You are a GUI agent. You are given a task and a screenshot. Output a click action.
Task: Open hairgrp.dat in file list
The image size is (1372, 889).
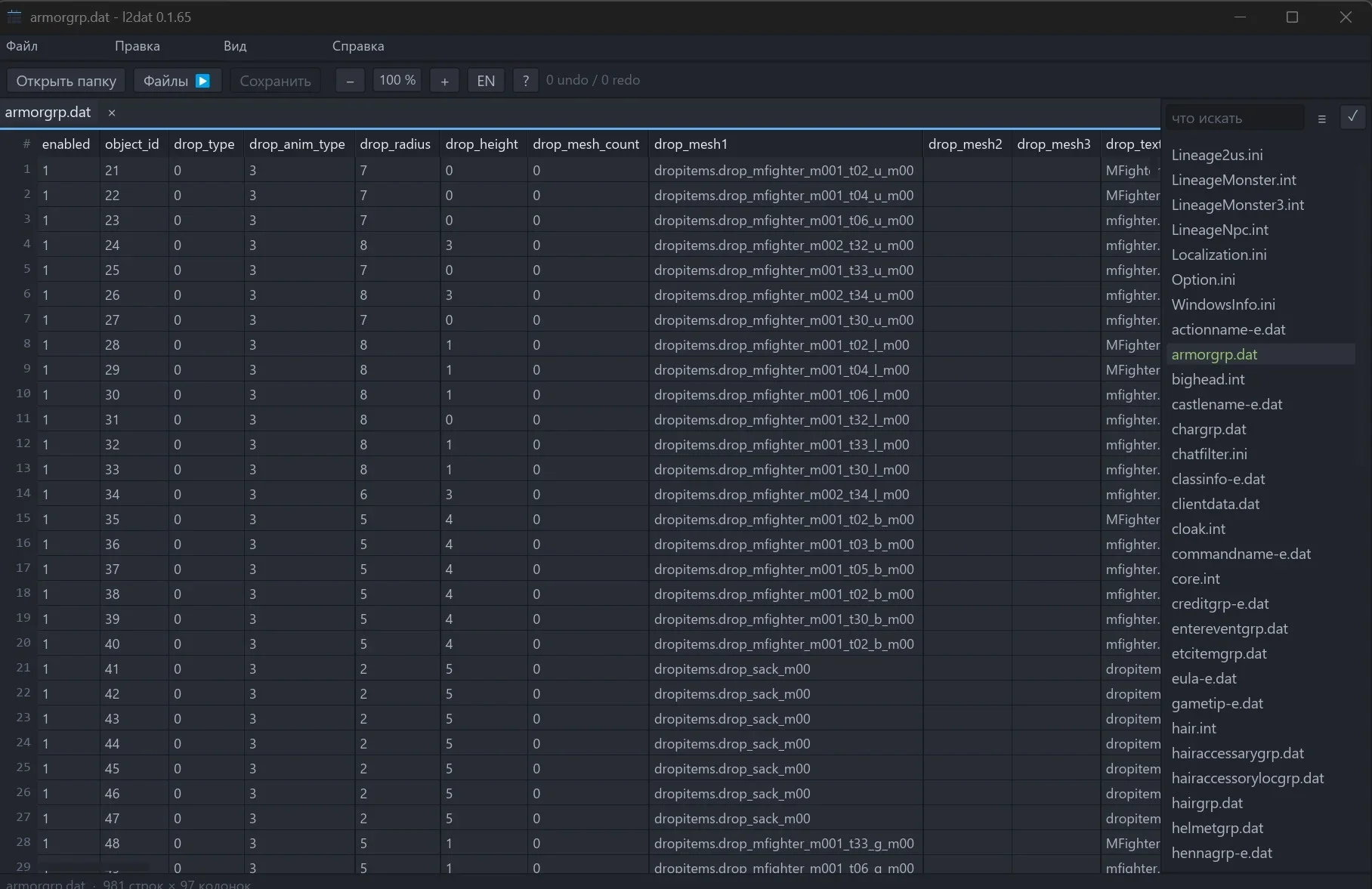(1207, 803)
